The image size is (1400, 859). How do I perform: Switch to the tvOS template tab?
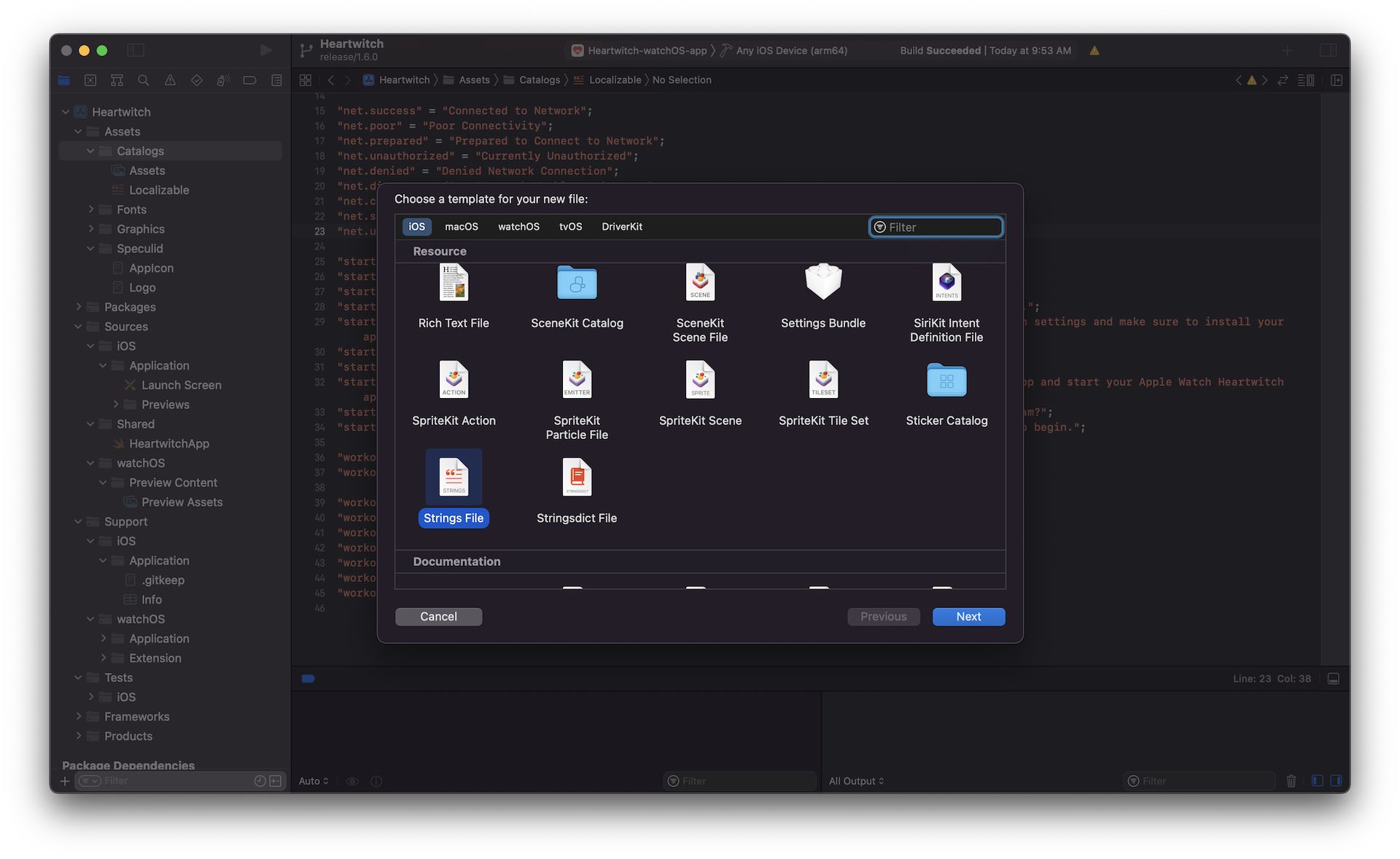[x=570, y=227]
